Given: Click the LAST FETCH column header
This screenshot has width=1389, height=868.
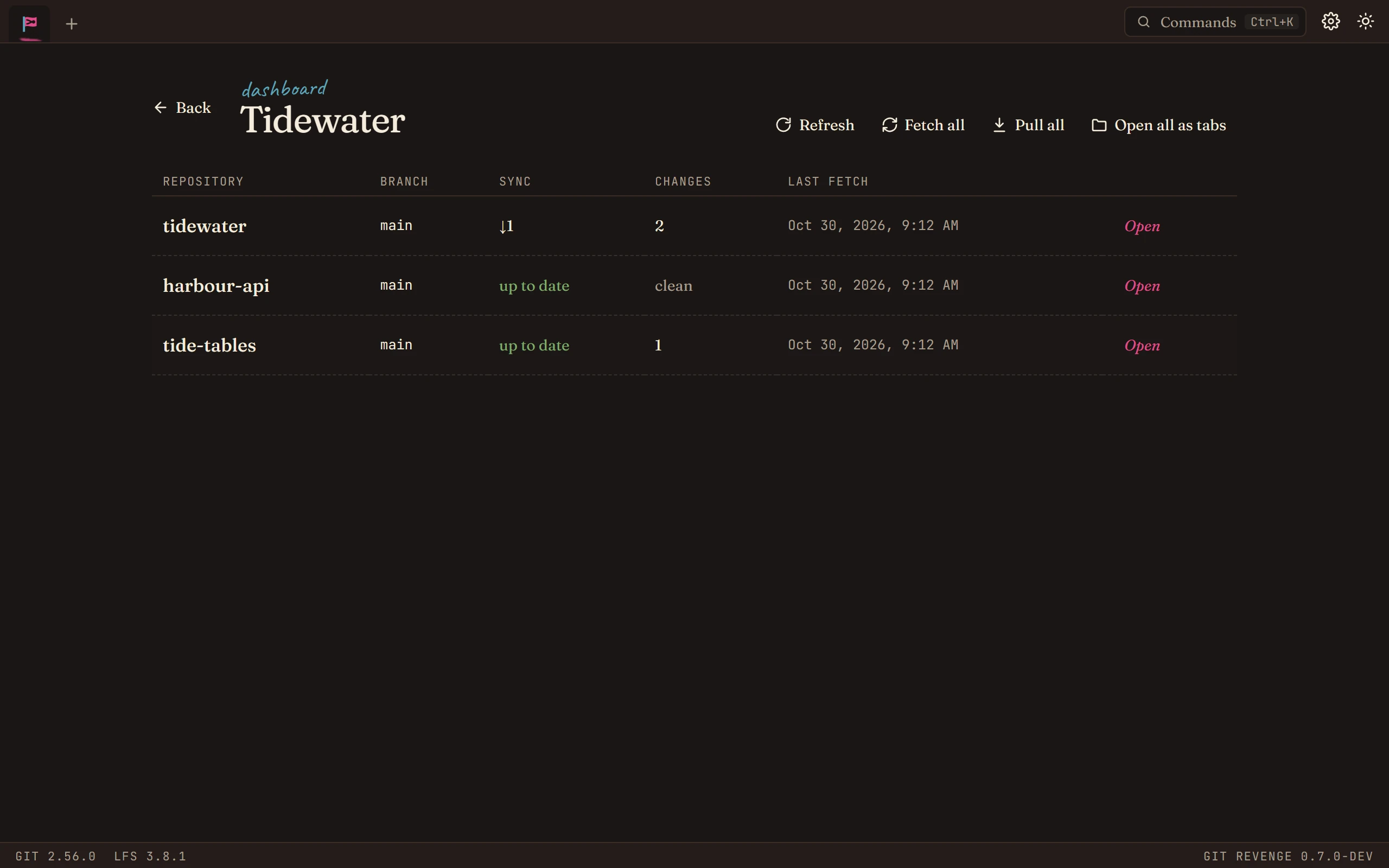Looking at the screenshot, I should coord(827,181).
